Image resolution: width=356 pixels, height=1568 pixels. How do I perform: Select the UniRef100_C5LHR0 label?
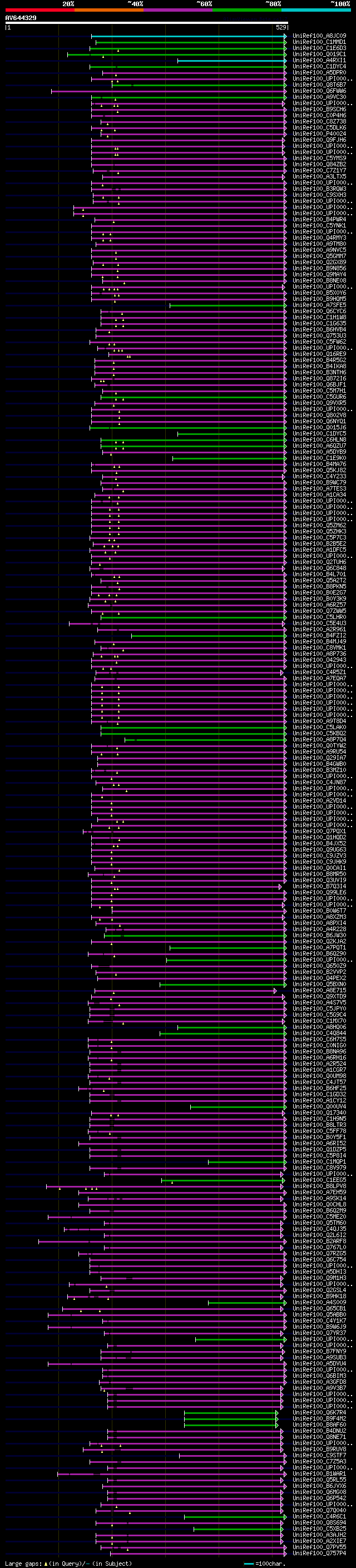coord(319,617)
